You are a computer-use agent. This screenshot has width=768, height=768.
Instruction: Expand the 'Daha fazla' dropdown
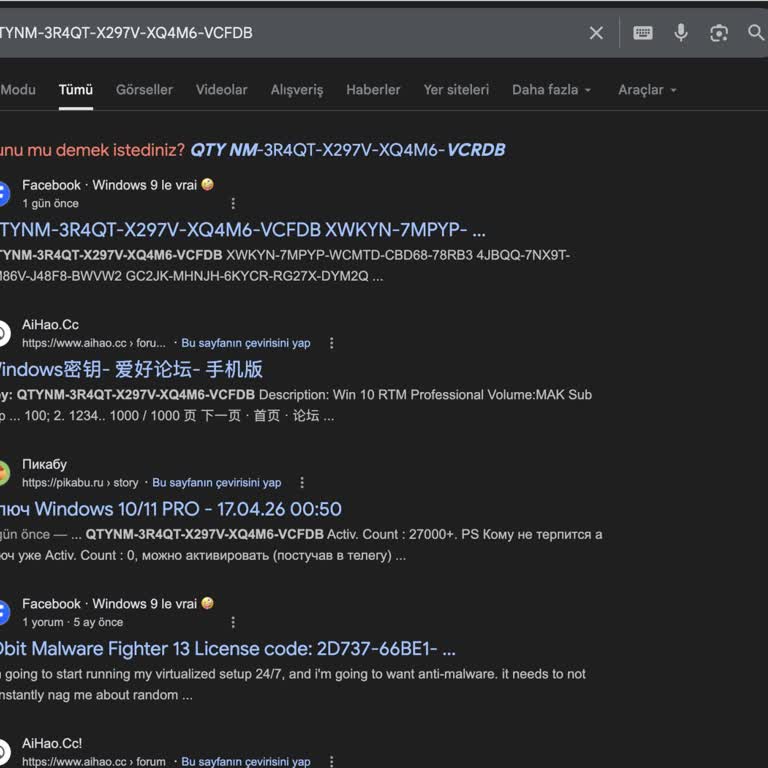(x=551, y=90)
